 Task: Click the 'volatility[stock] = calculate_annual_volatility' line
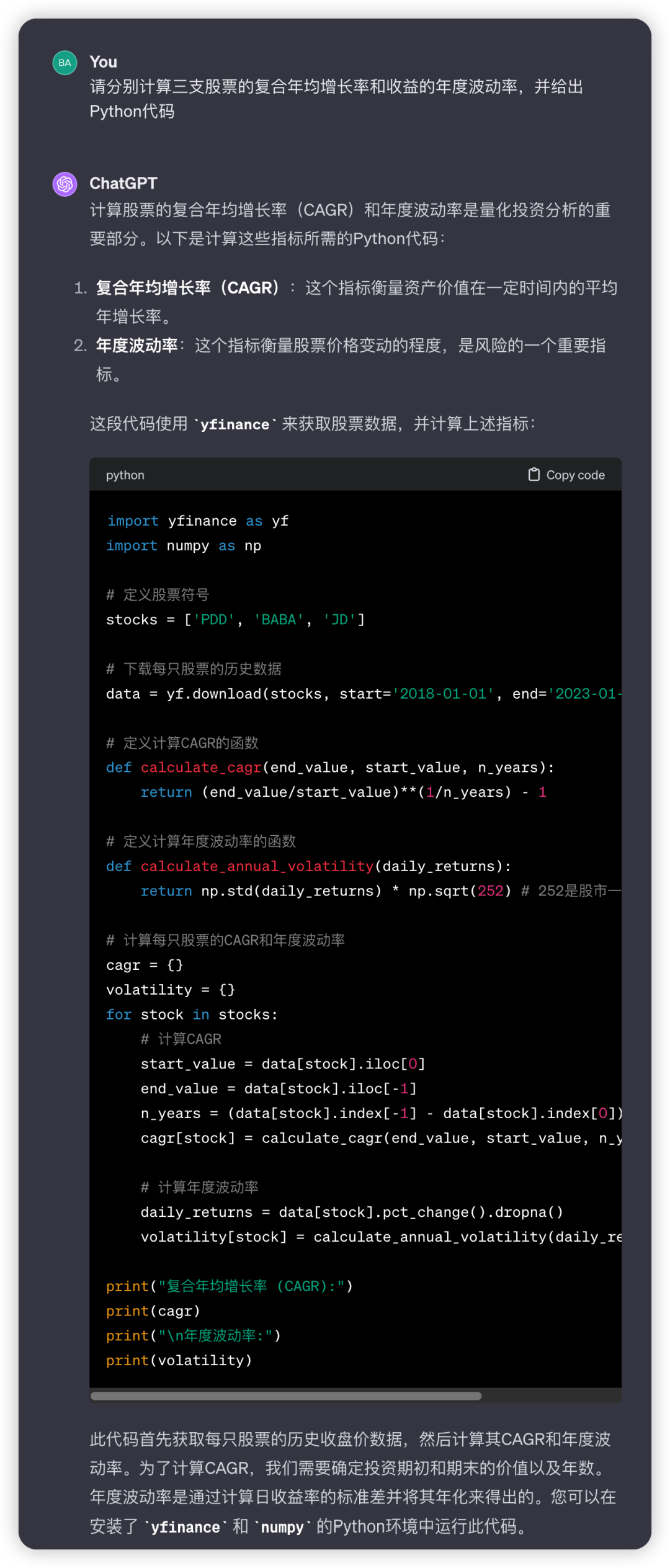(x=381, y=1237)
